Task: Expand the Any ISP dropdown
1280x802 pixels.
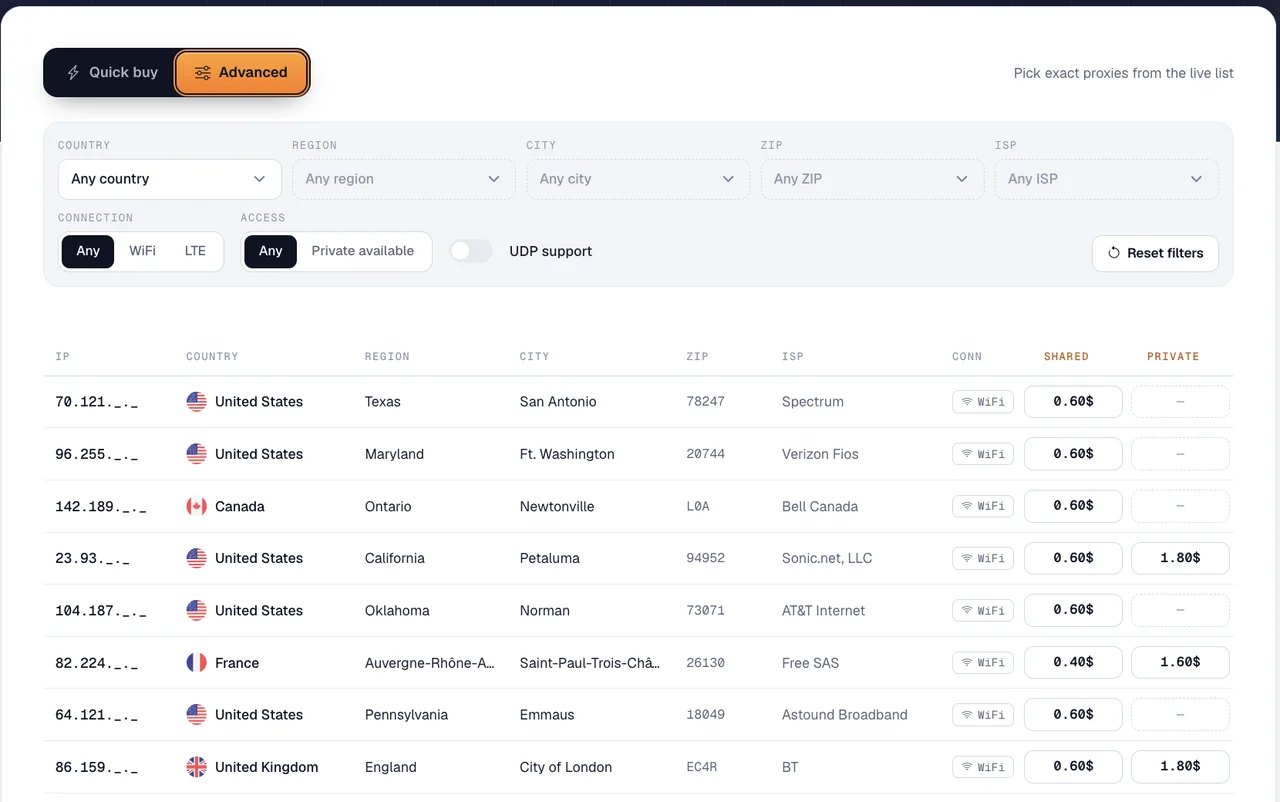Action: pos(1107,179)
